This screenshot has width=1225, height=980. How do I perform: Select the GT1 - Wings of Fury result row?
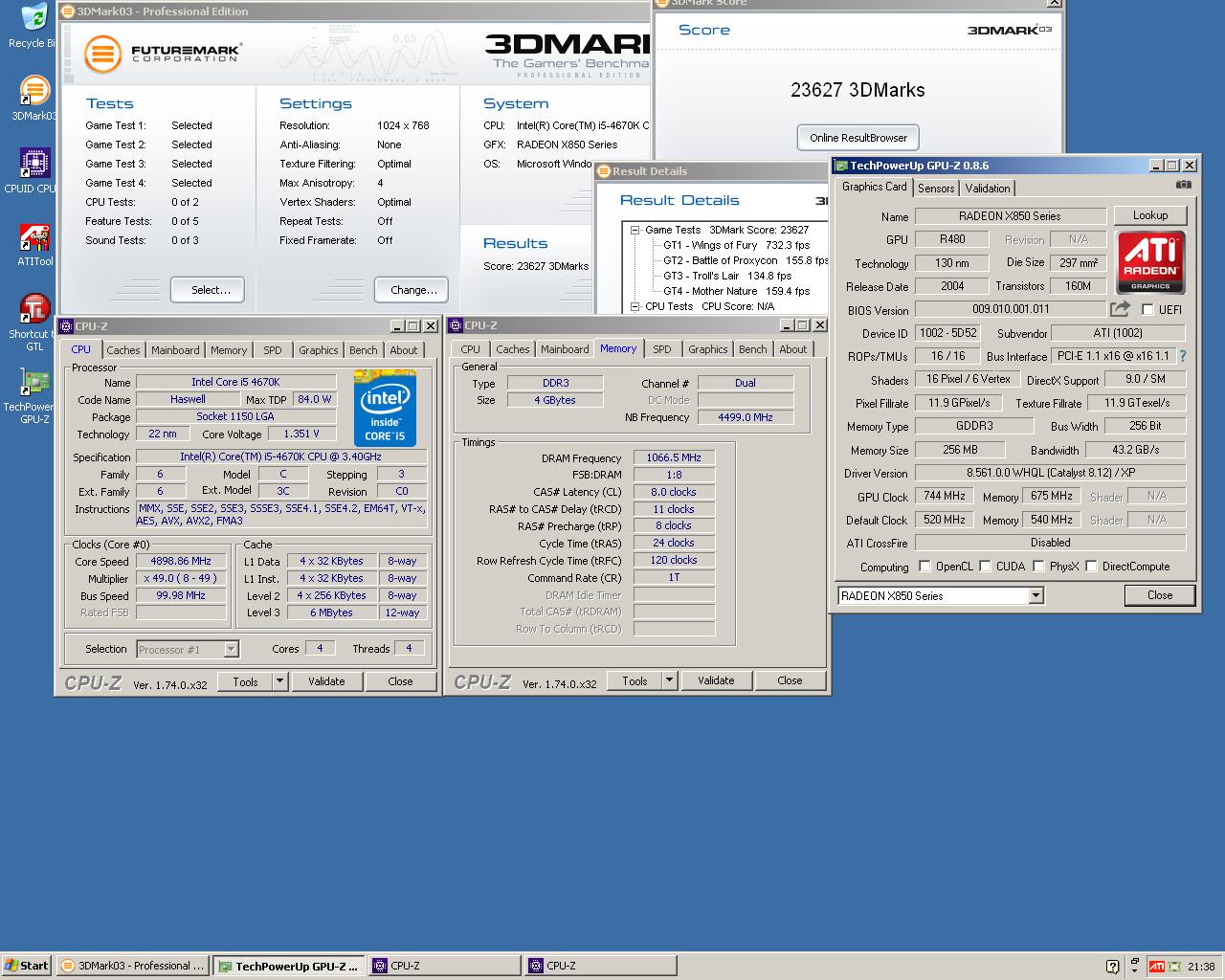[736, 245]
